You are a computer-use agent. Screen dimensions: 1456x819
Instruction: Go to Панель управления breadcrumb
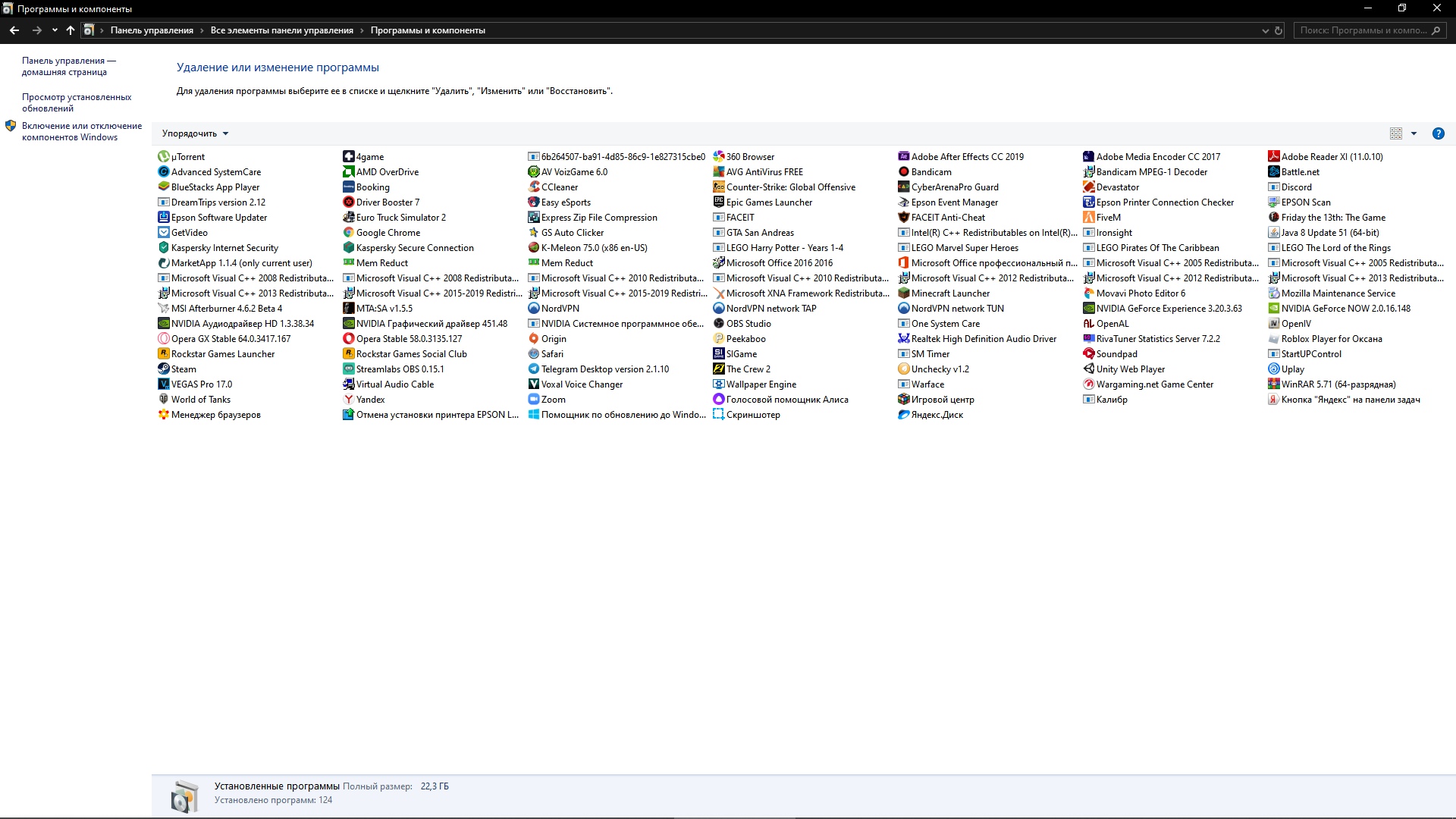152,30
